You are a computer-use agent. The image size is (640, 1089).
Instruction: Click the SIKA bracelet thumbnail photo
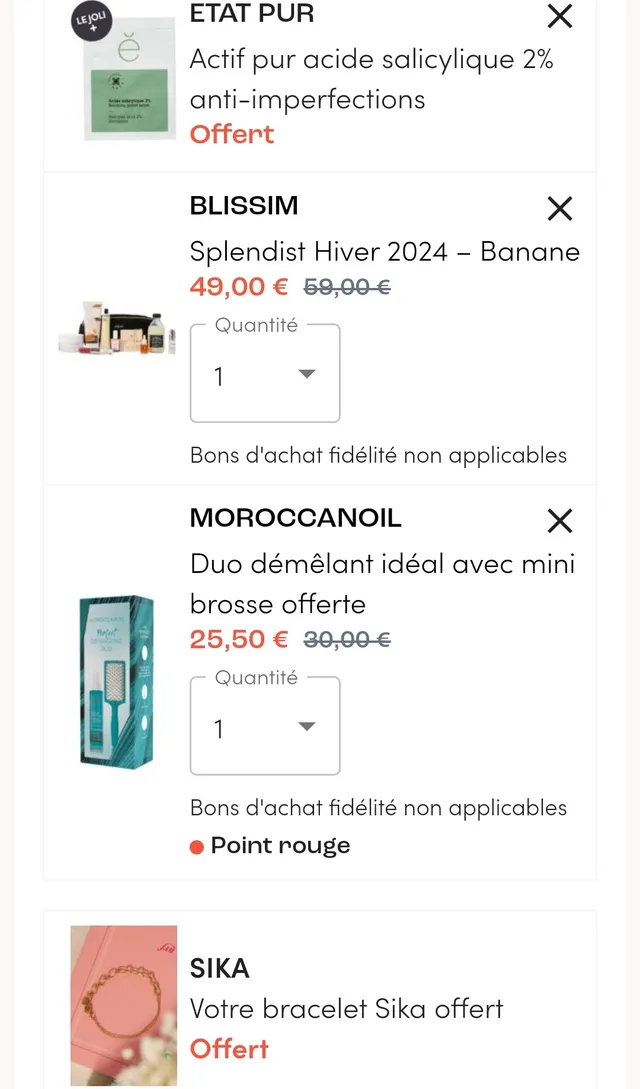tap(123, 1005)
